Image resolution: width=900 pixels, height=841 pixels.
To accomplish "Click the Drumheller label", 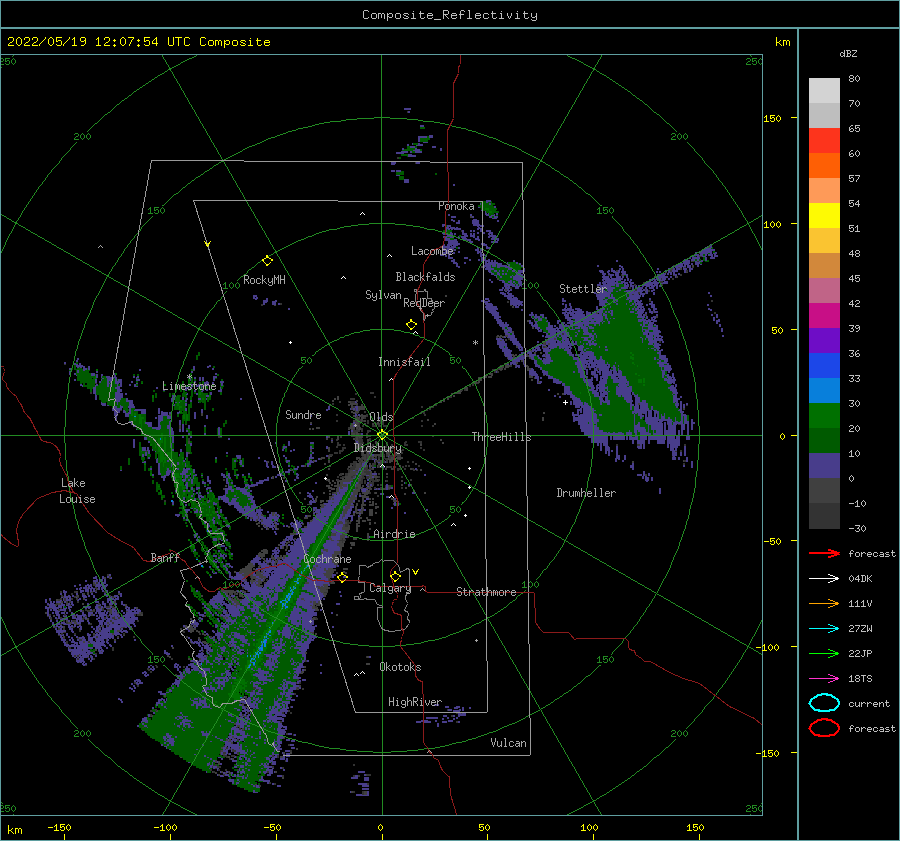I will [586, 493].
